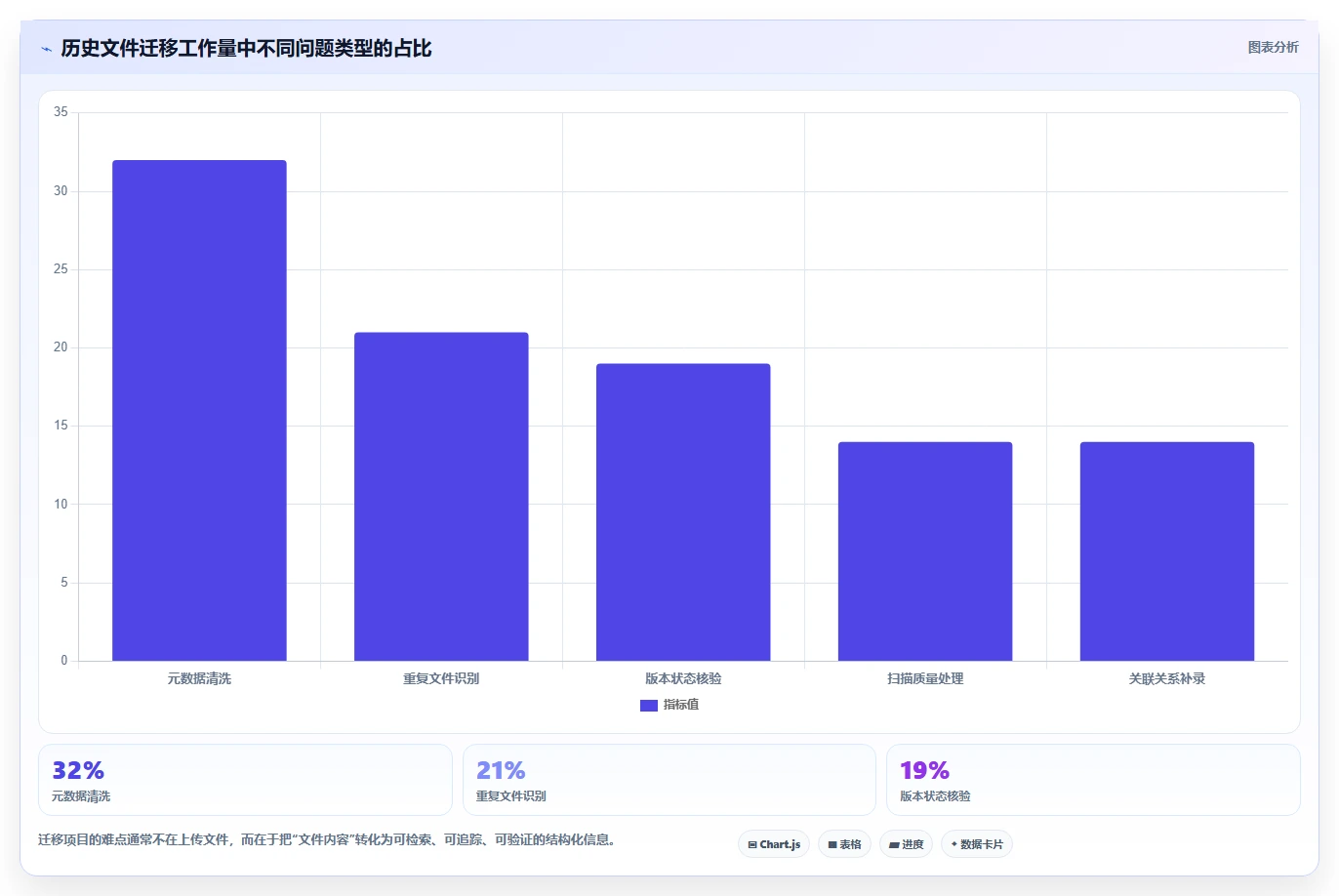Click the 扫描质量处理 bar in the chart
1339x896 pixels.
925,551
